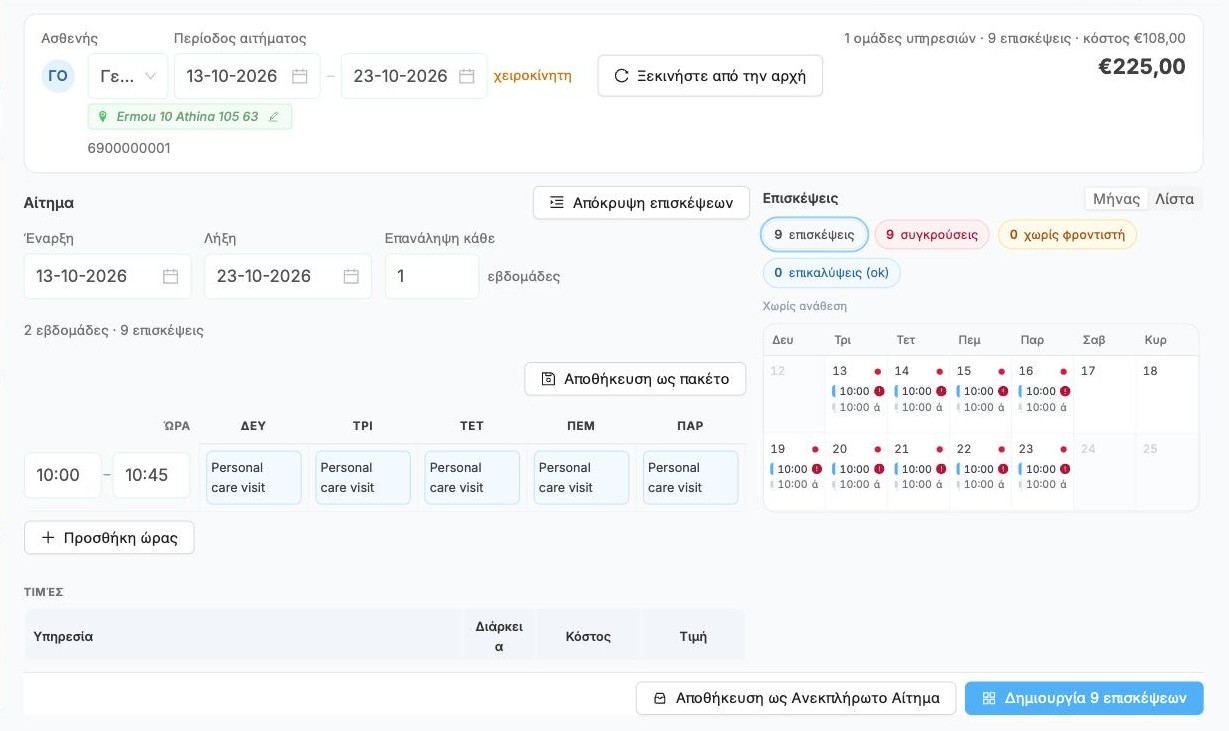Image resolution: width=1229 pixels, height=731 pixels.
Task: Select day 18 in the calendar
Action: 1166,394
